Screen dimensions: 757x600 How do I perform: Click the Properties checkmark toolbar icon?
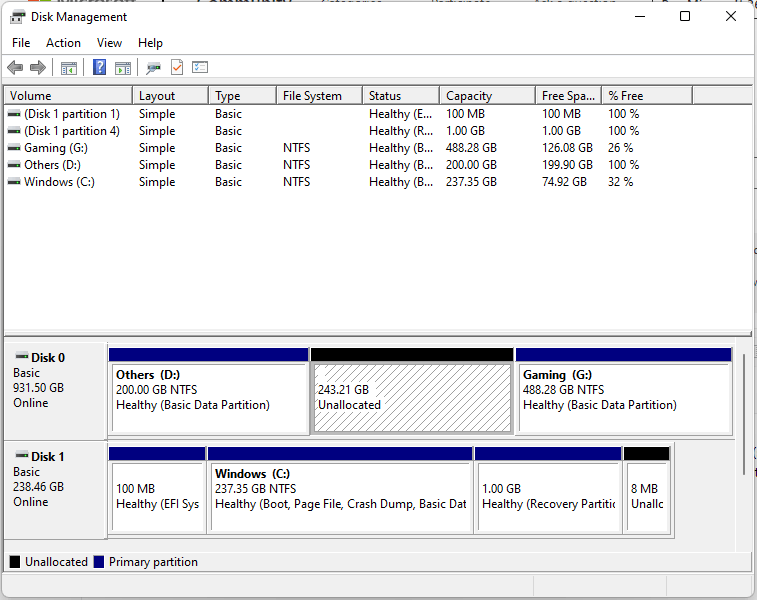coord(177,67)
